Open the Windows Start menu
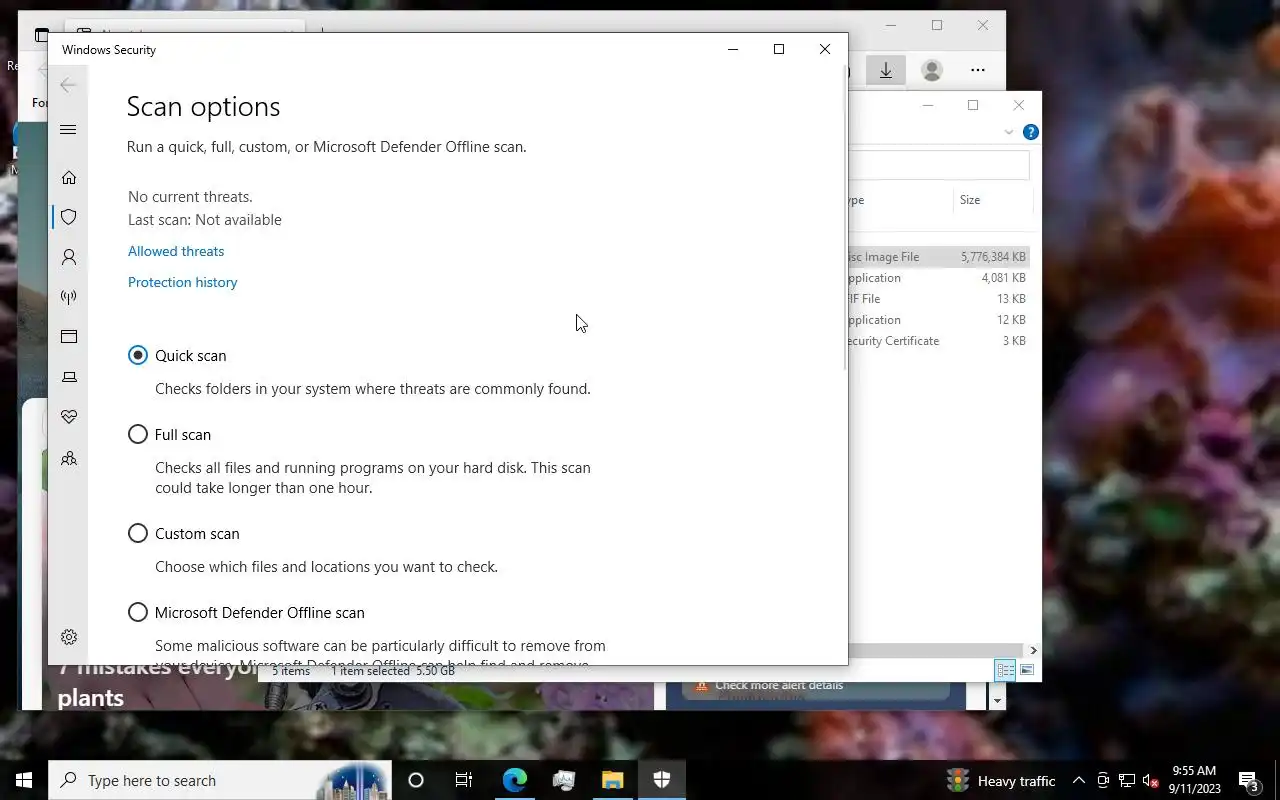 [x=24, y=780]
